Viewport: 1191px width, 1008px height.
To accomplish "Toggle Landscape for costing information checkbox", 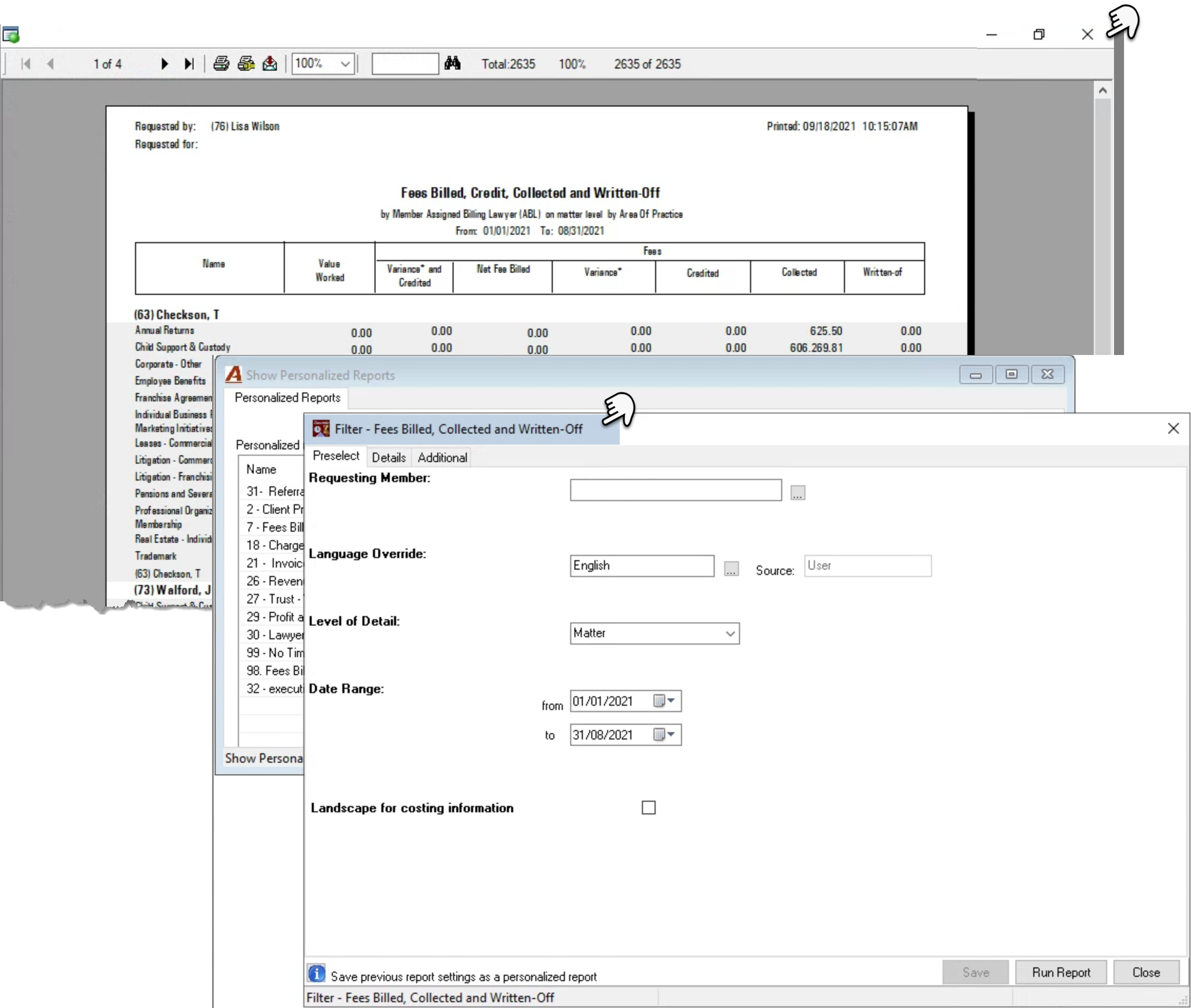I will pyautogui.click(x=649, y=808).
